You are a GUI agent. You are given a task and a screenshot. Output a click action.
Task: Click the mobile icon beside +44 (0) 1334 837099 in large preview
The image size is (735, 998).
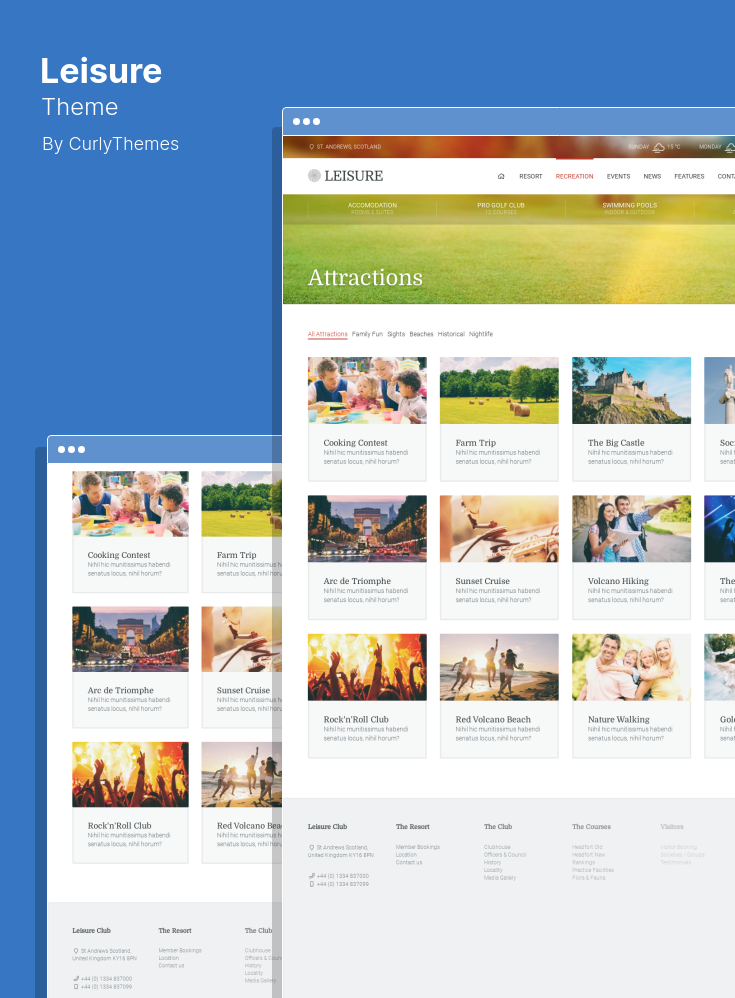click(311, 884)
